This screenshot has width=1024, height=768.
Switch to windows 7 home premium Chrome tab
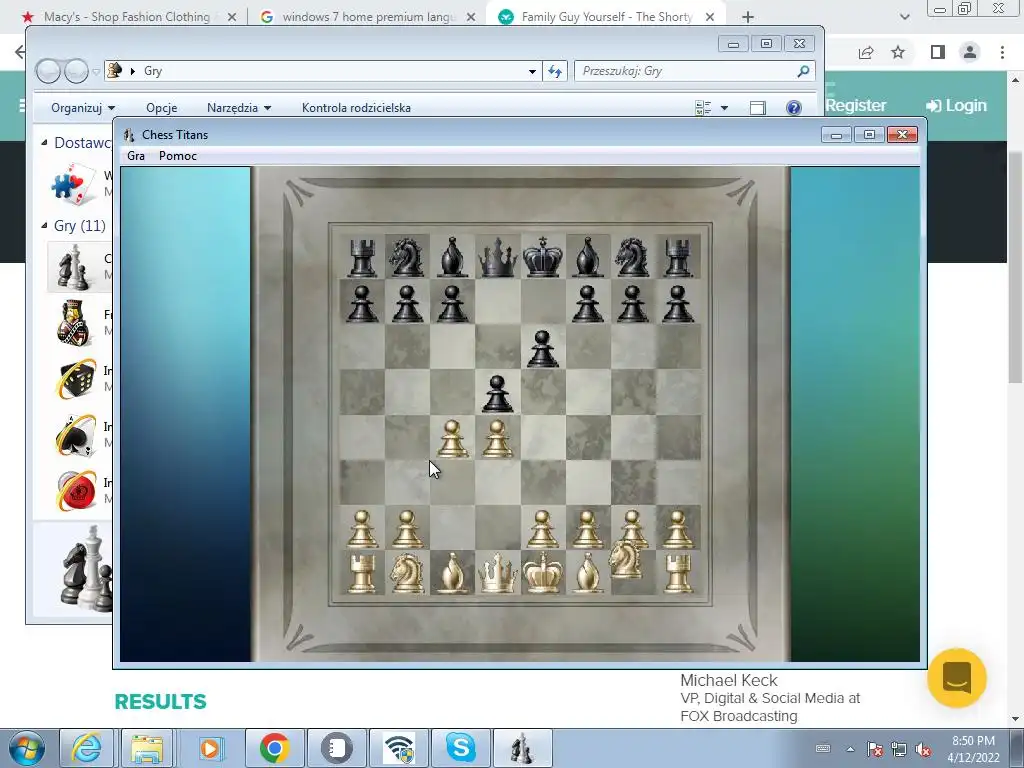coord(367,17)
